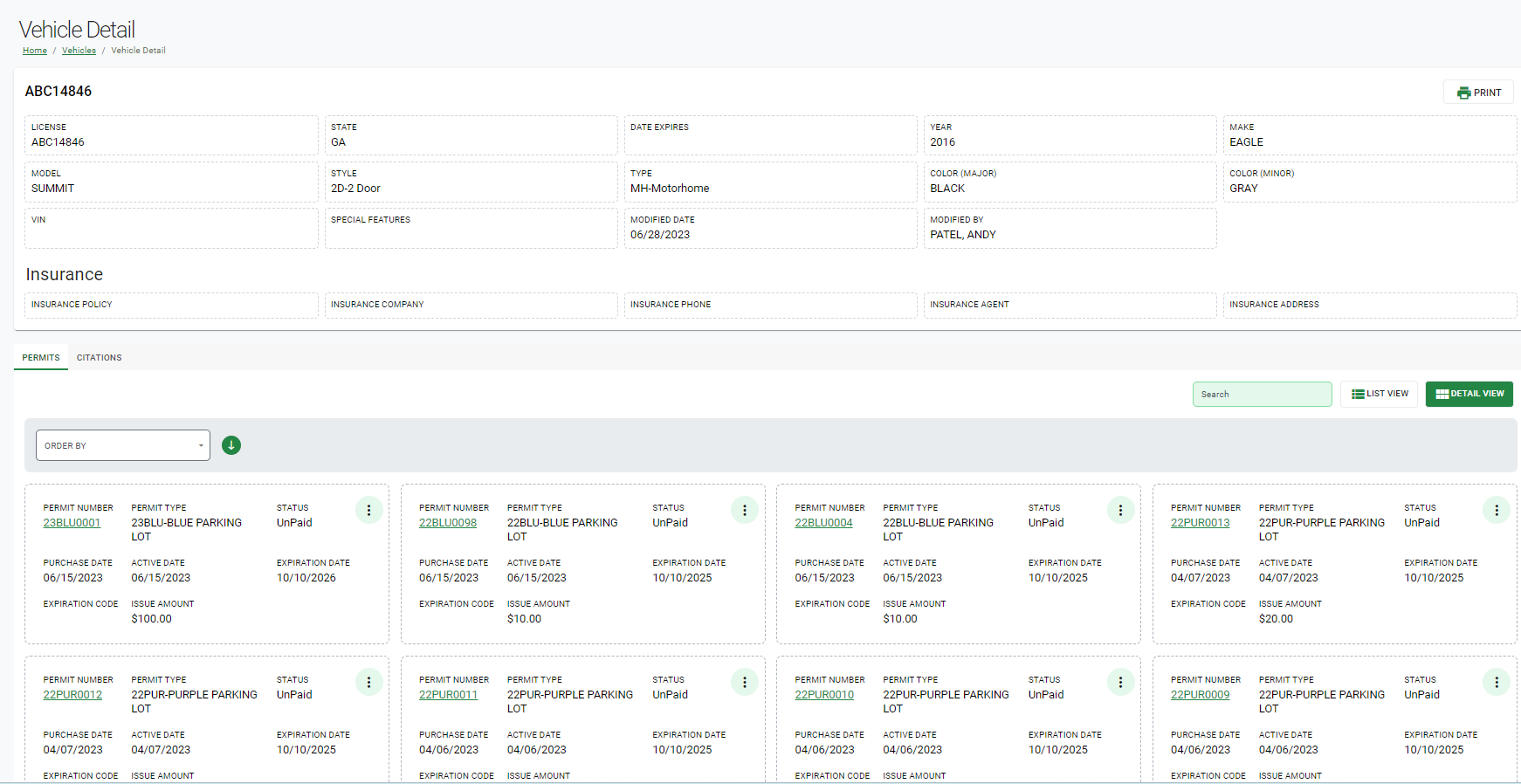Image resolution: width=1521 pixels, height=784 pixels.
Task: Click the state value GA
Action: (x=338, y=142)
